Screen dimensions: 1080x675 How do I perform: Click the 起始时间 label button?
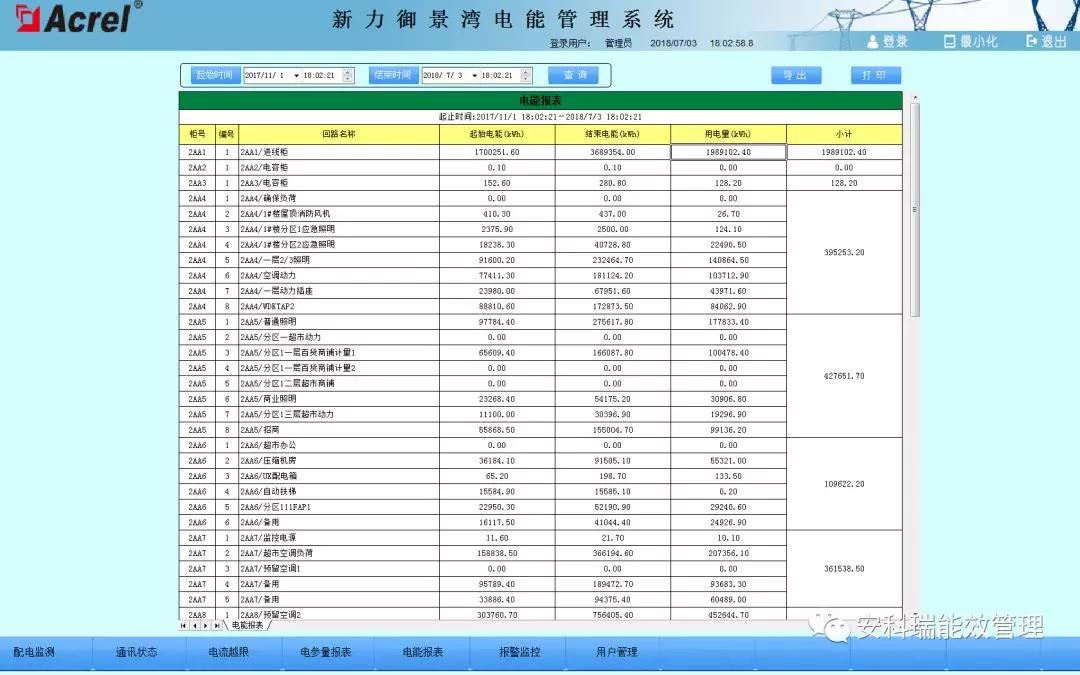[214, 75]
